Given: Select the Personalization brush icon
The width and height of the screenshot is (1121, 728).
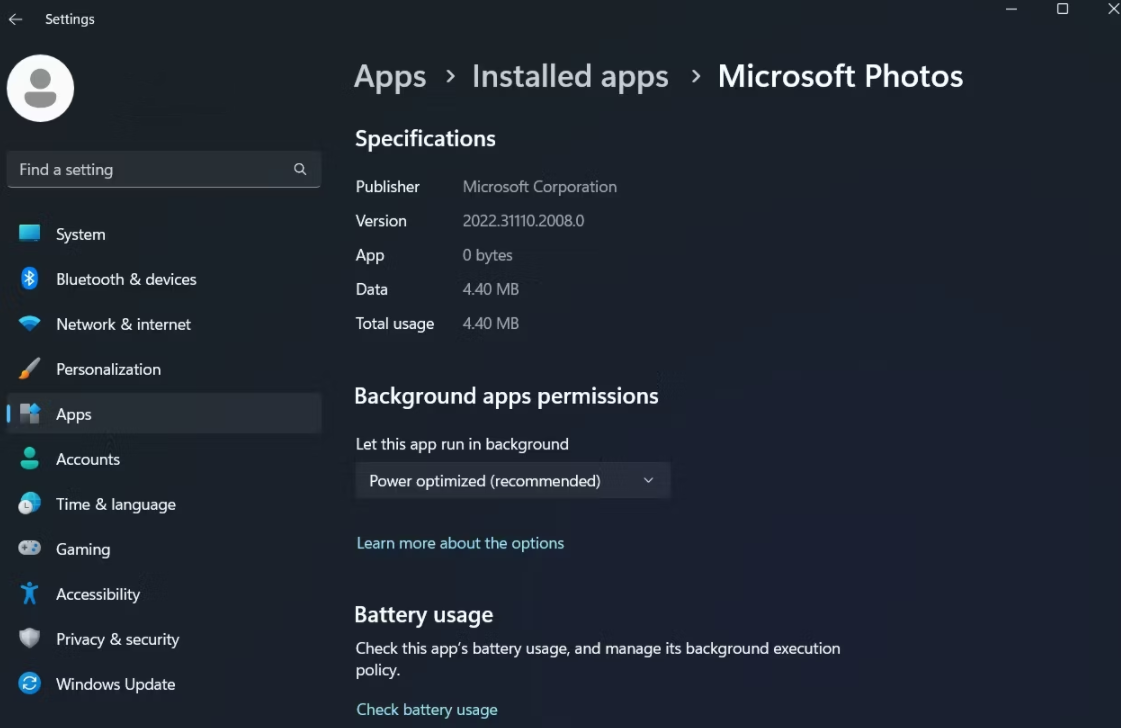Looking at the screenshot, I should (x=28, y=369).
